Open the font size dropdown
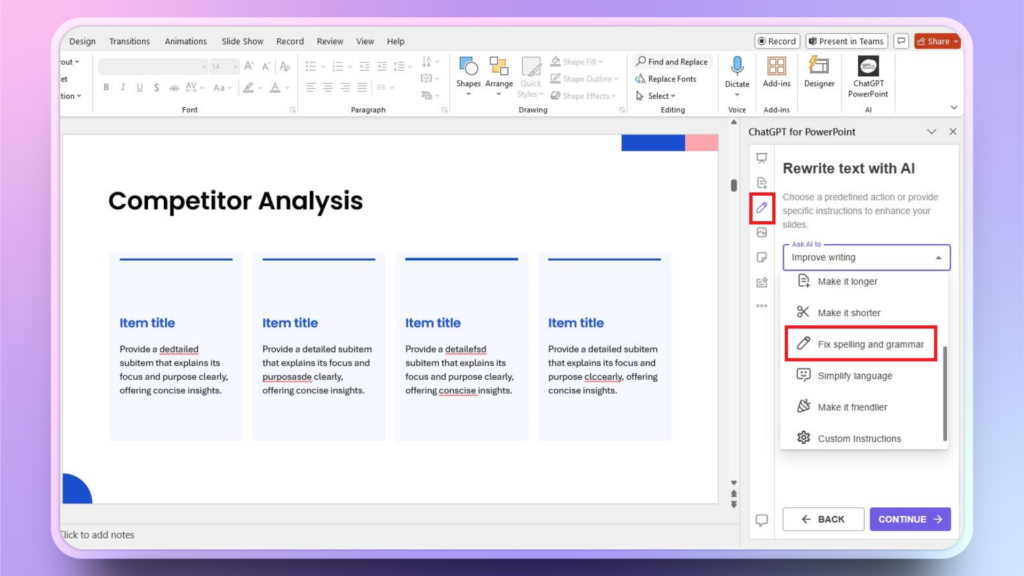Viewport: 1024px width, 576px height. [234, 66]
